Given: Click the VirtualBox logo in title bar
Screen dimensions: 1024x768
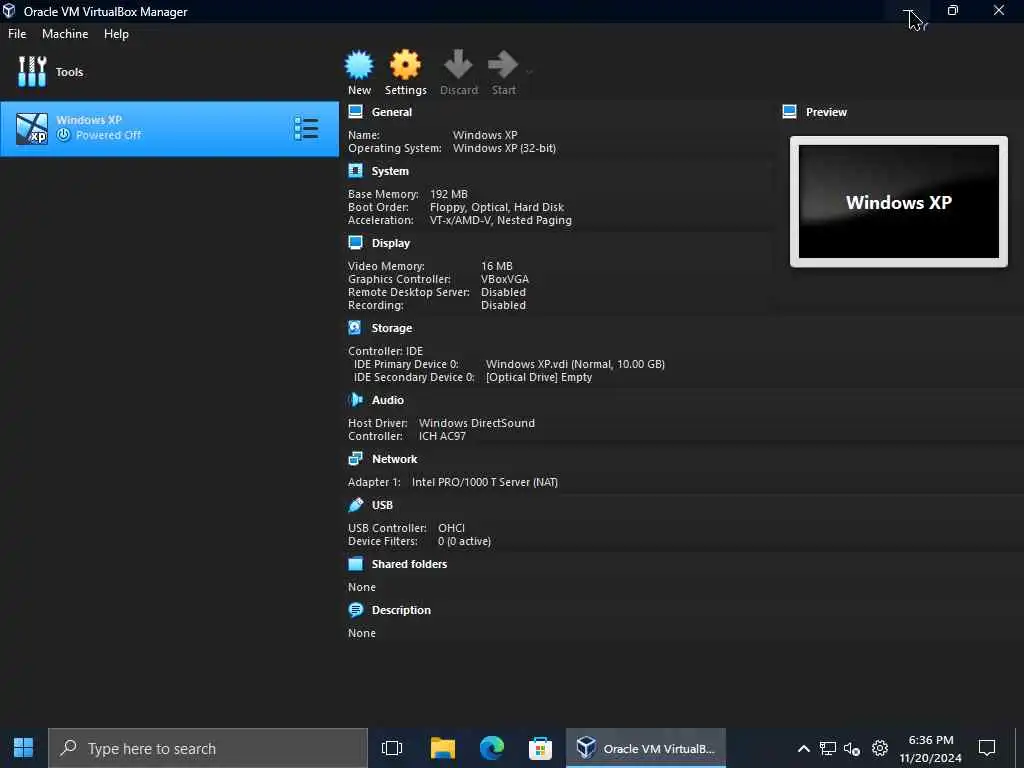Looking at the screenshot, I should coord(9,11).
